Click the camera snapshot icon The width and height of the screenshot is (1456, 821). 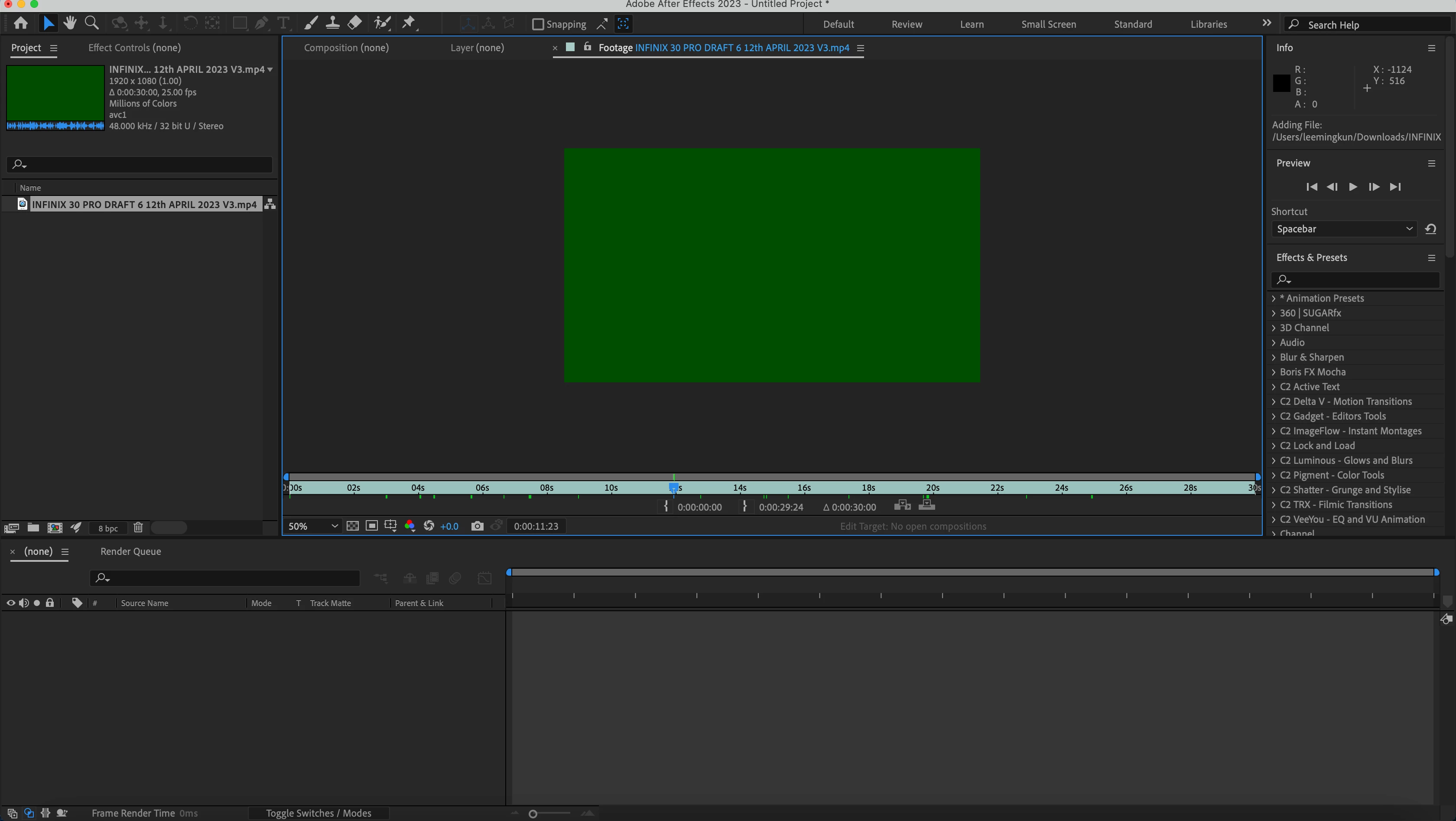click(477, 526)
